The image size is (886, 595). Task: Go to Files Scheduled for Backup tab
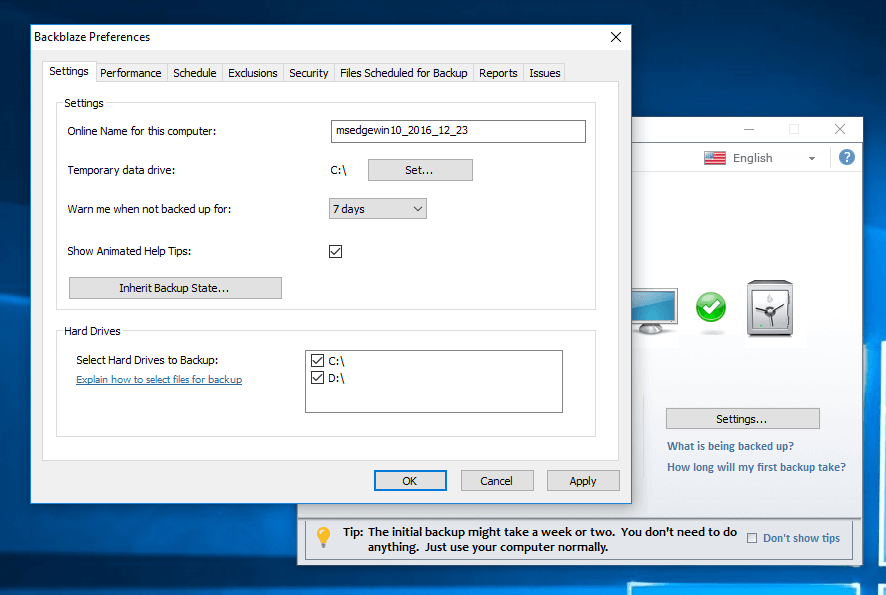click(403, 73)
